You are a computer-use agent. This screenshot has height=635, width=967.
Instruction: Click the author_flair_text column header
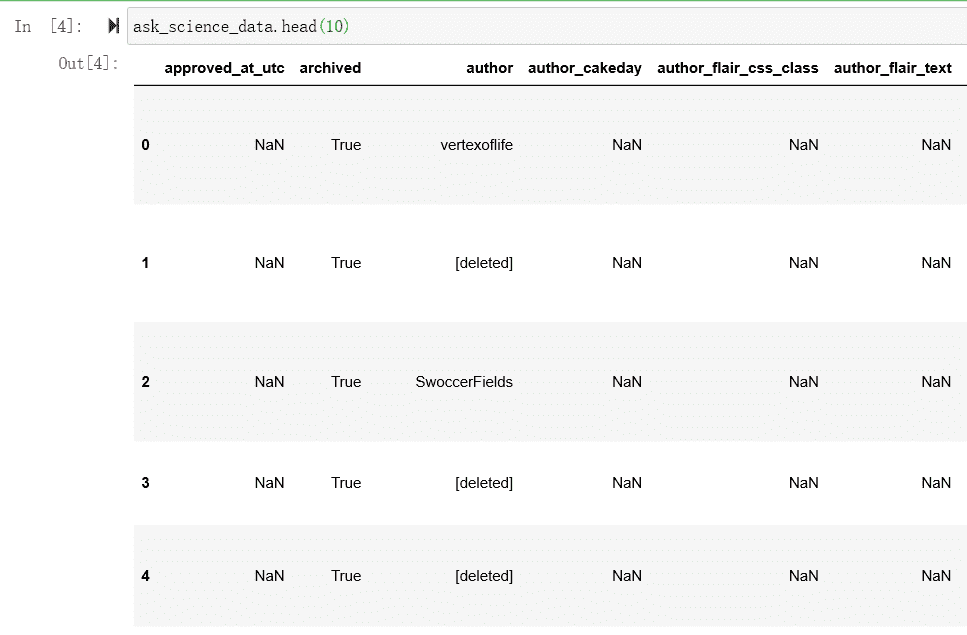coord(892,68)
